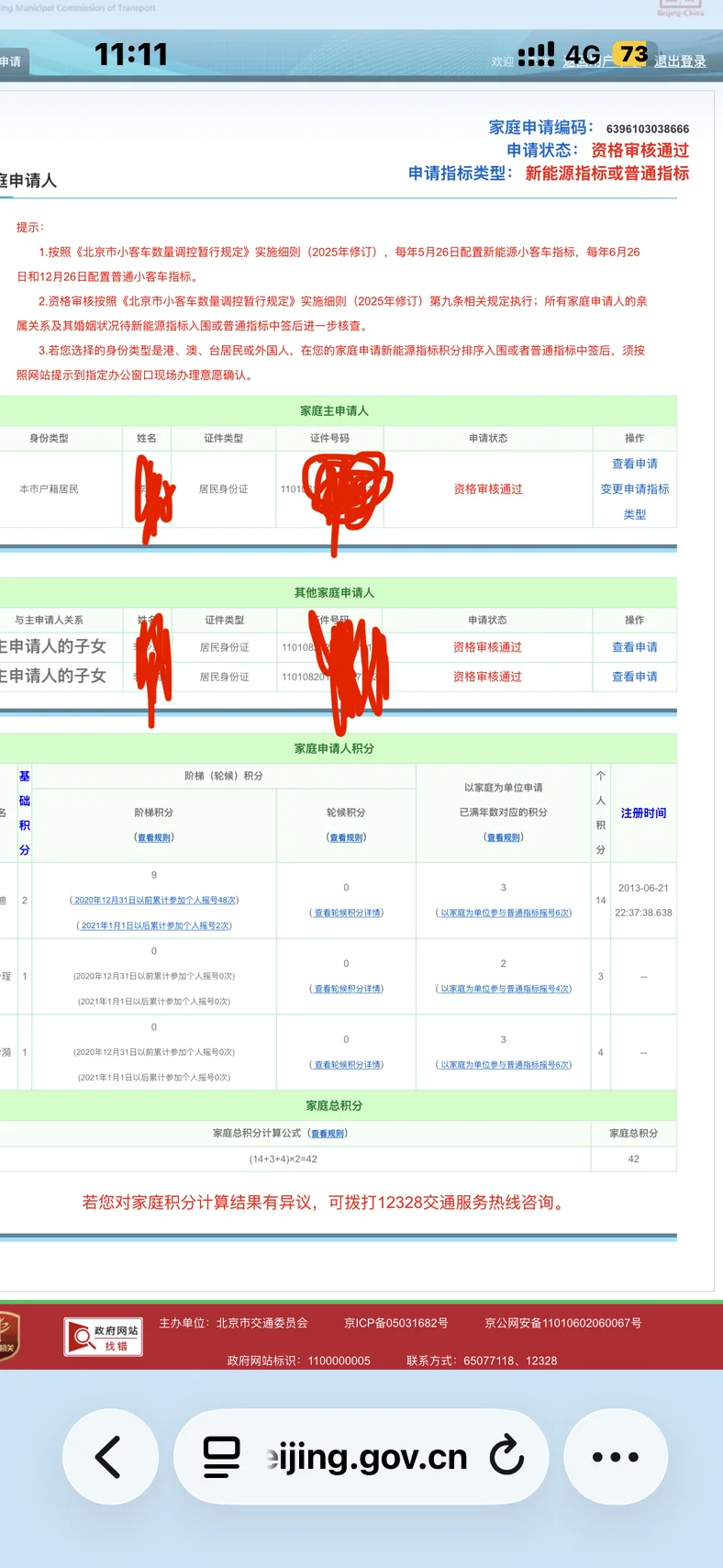Click 变更申请指标类型 link
This screenshot has width=723, height=1568.
(634, 501)
